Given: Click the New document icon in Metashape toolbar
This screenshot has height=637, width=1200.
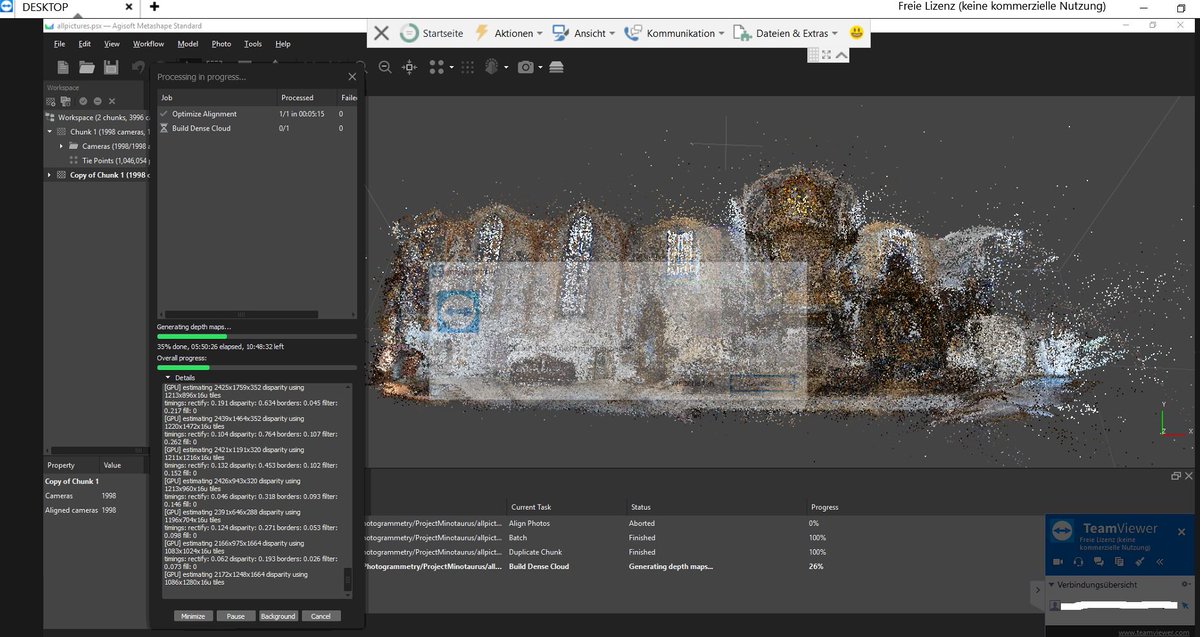Looking at the screenshot, I should coord(63,67).
